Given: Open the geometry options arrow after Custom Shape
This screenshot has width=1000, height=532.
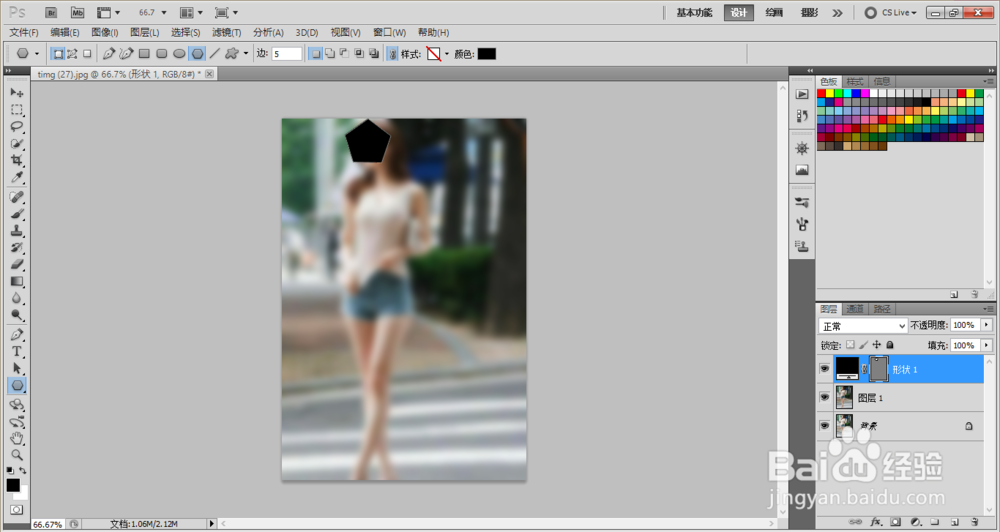Looking at the screenshot, I should click(x=246, y=54).
